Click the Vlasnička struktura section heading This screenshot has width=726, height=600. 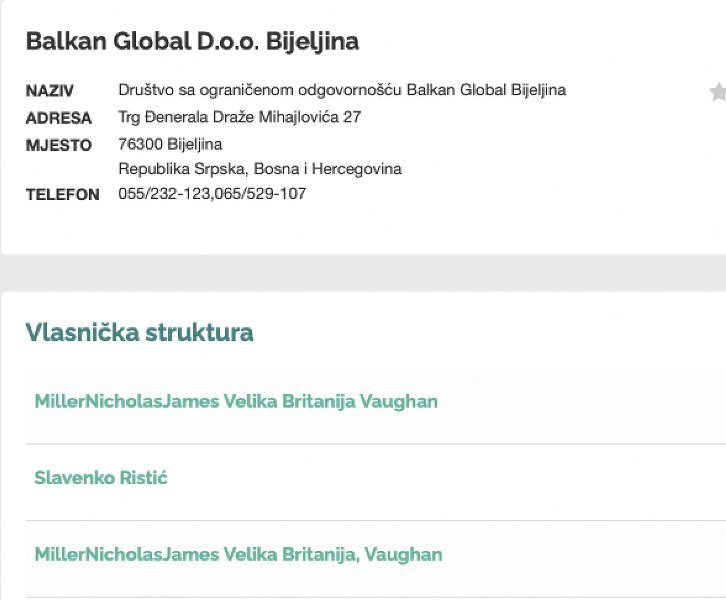(x=139, y=332)
